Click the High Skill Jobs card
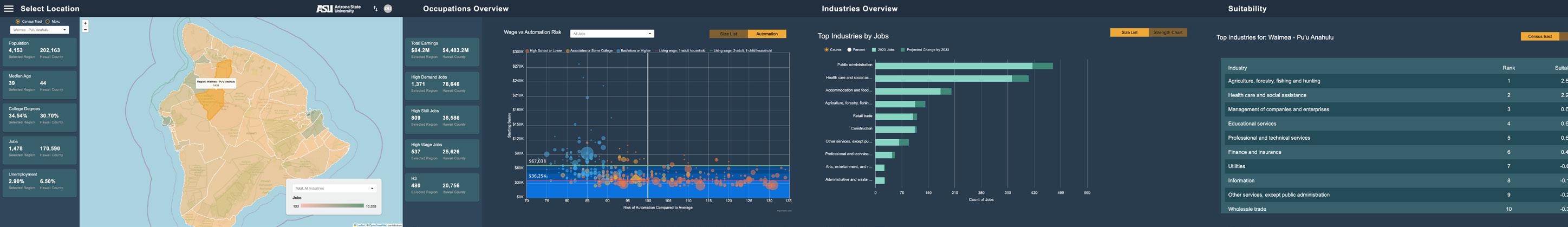Viewport: 1568px width, 227px height. (x=442, y=119)
